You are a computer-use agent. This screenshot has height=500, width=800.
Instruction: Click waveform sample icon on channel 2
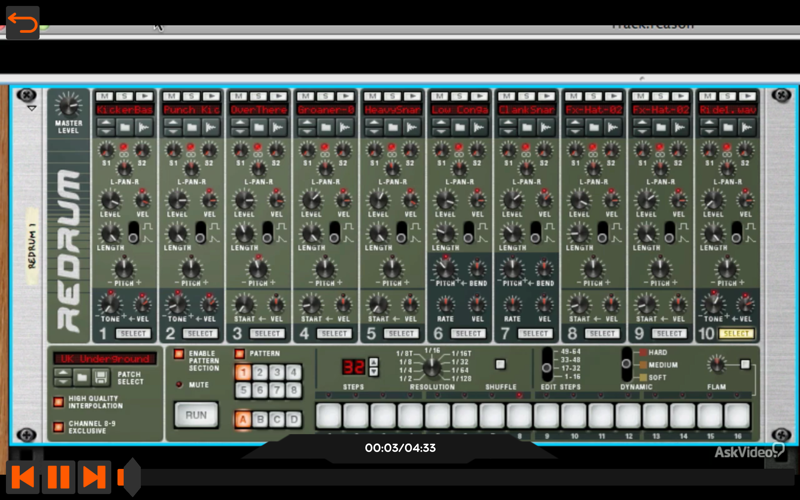point(211,127)
